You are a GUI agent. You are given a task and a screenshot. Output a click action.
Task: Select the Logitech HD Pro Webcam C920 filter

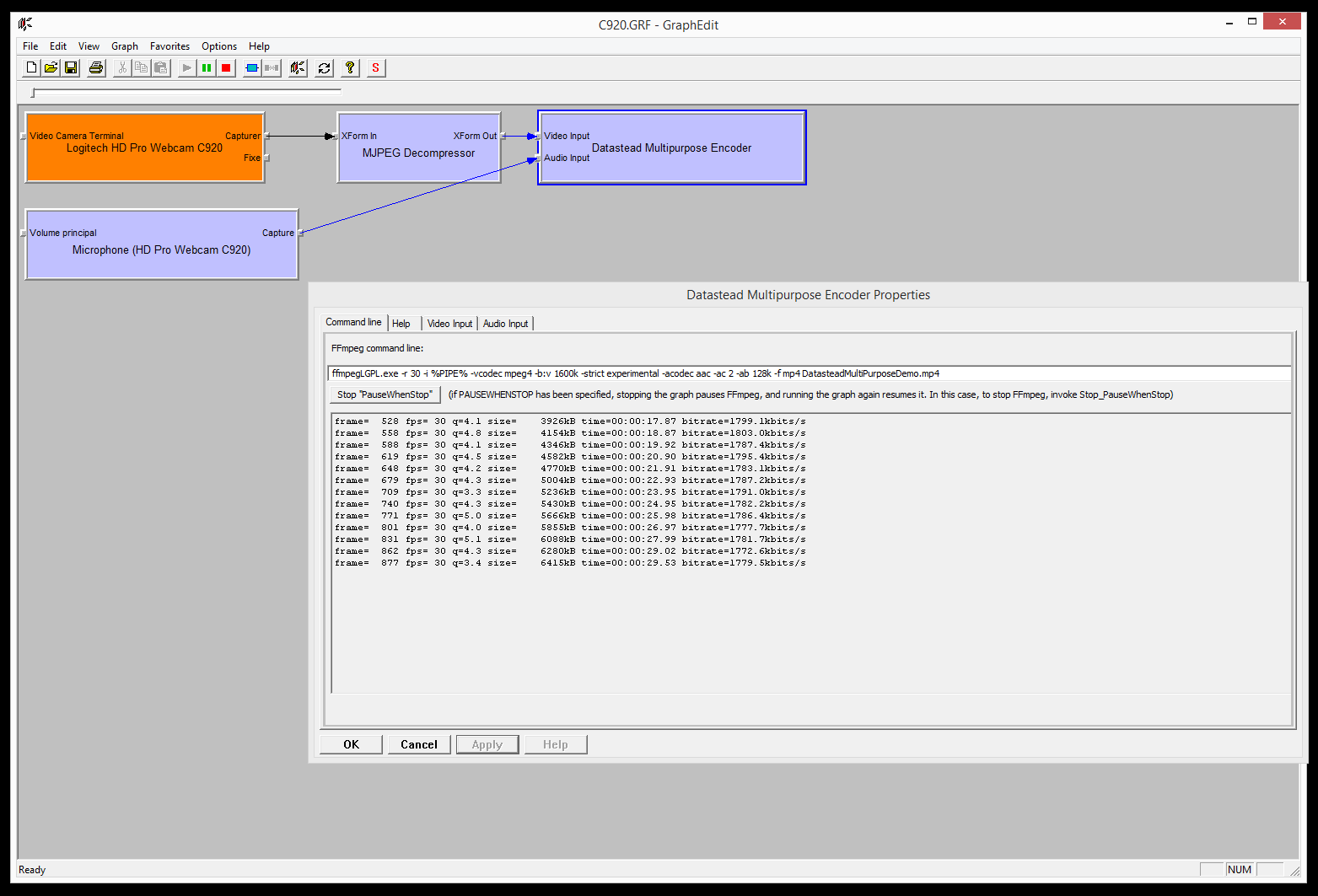click(145, 148)
